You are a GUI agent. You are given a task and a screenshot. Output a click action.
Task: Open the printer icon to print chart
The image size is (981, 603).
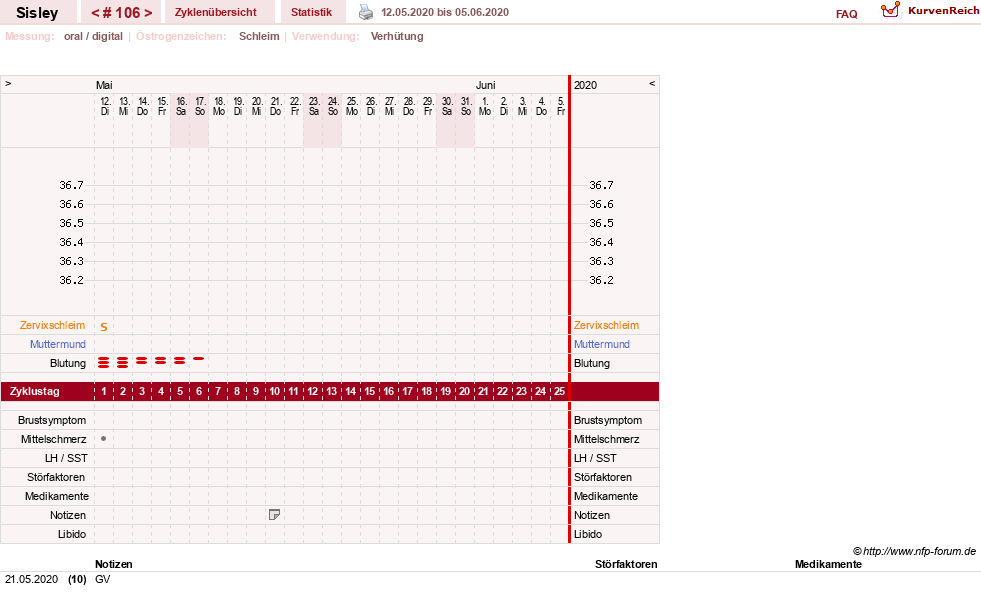[366, 12]
